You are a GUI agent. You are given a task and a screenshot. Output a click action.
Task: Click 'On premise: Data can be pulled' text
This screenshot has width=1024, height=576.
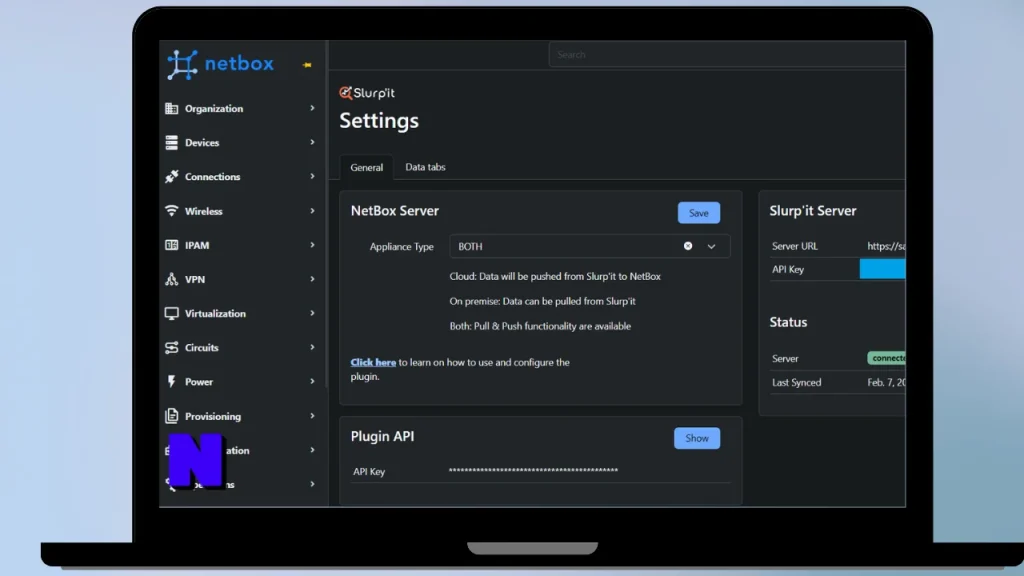(542, 301)
